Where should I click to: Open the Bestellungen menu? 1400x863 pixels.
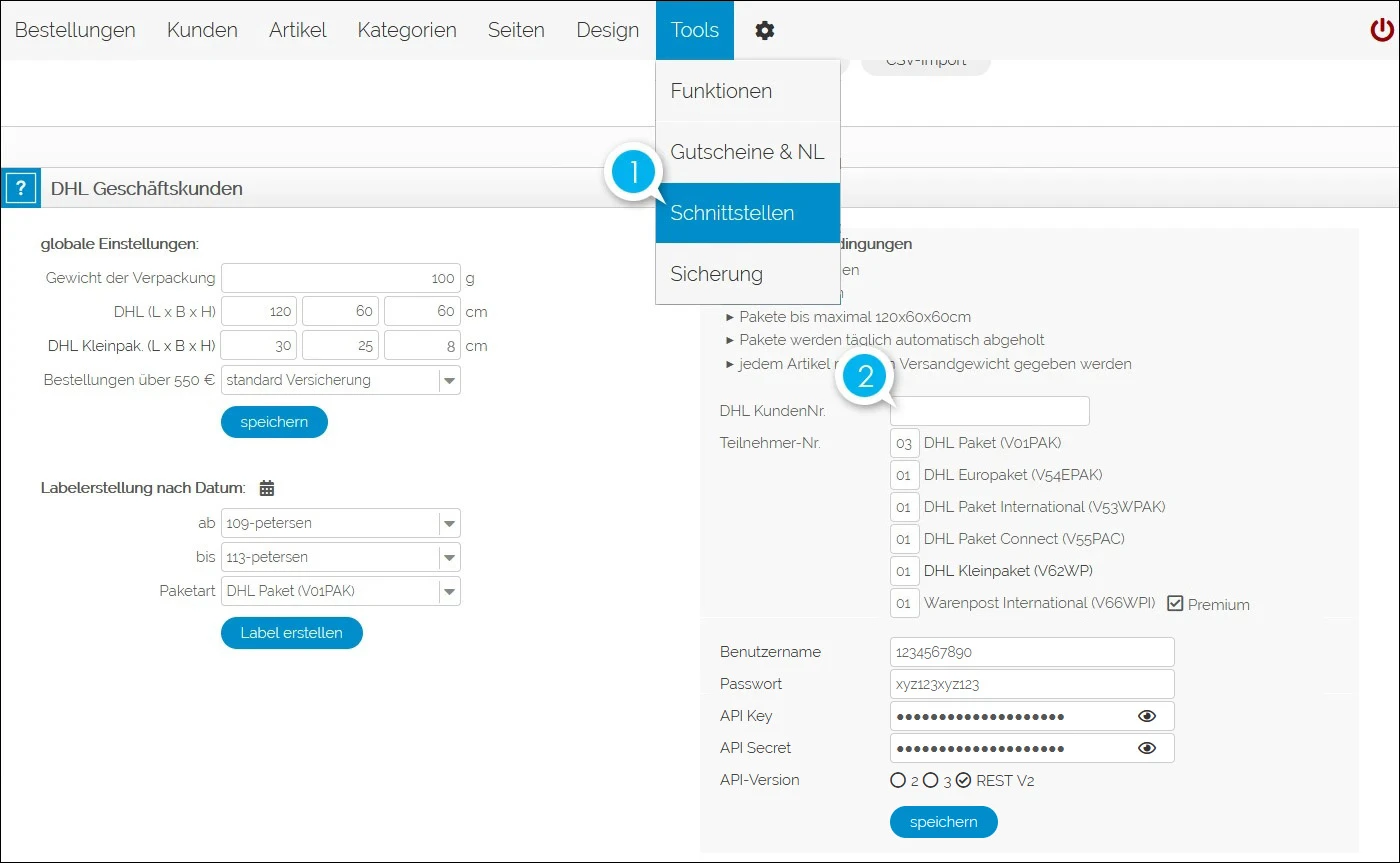(75, 30)
